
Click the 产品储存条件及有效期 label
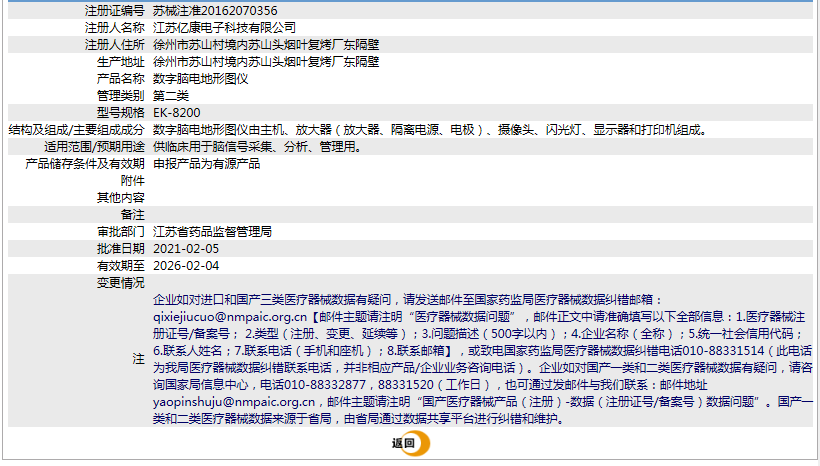[85, 164]
